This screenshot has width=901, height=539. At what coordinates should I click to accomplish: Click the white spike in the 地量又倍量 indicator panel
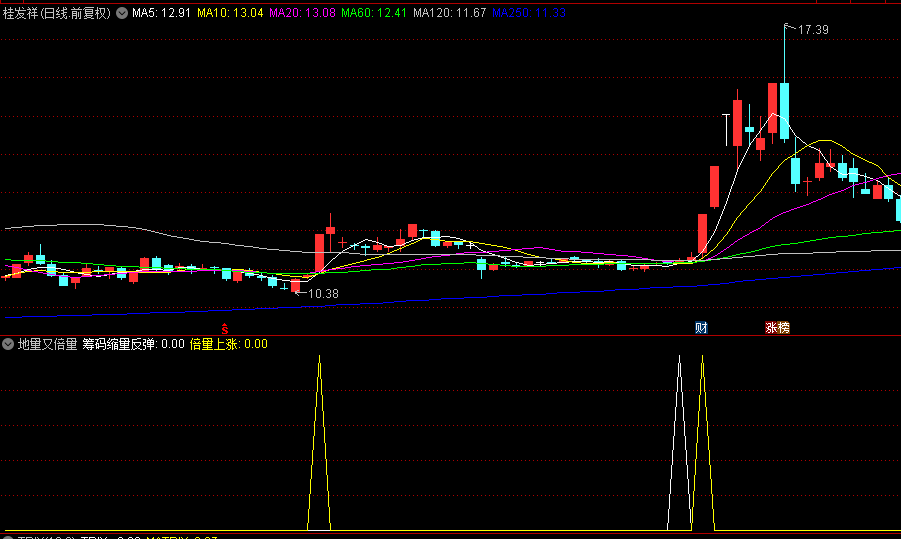tap(679, 442)
